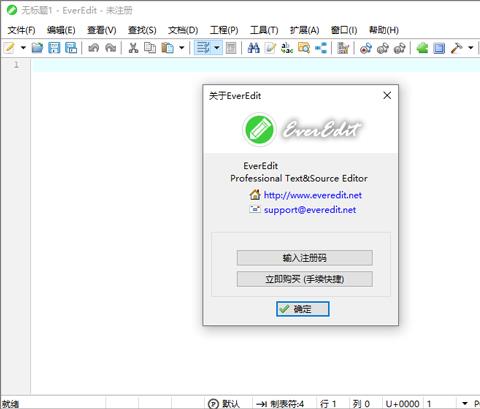
Task: Click the 列 0 status bar entry
Action: tap(361, 404)
